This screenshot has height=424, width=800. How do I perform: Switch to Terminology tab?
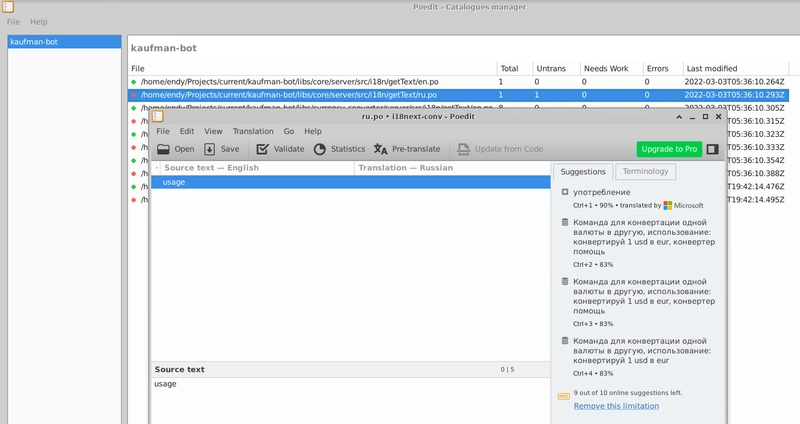(x=645, y=171)
